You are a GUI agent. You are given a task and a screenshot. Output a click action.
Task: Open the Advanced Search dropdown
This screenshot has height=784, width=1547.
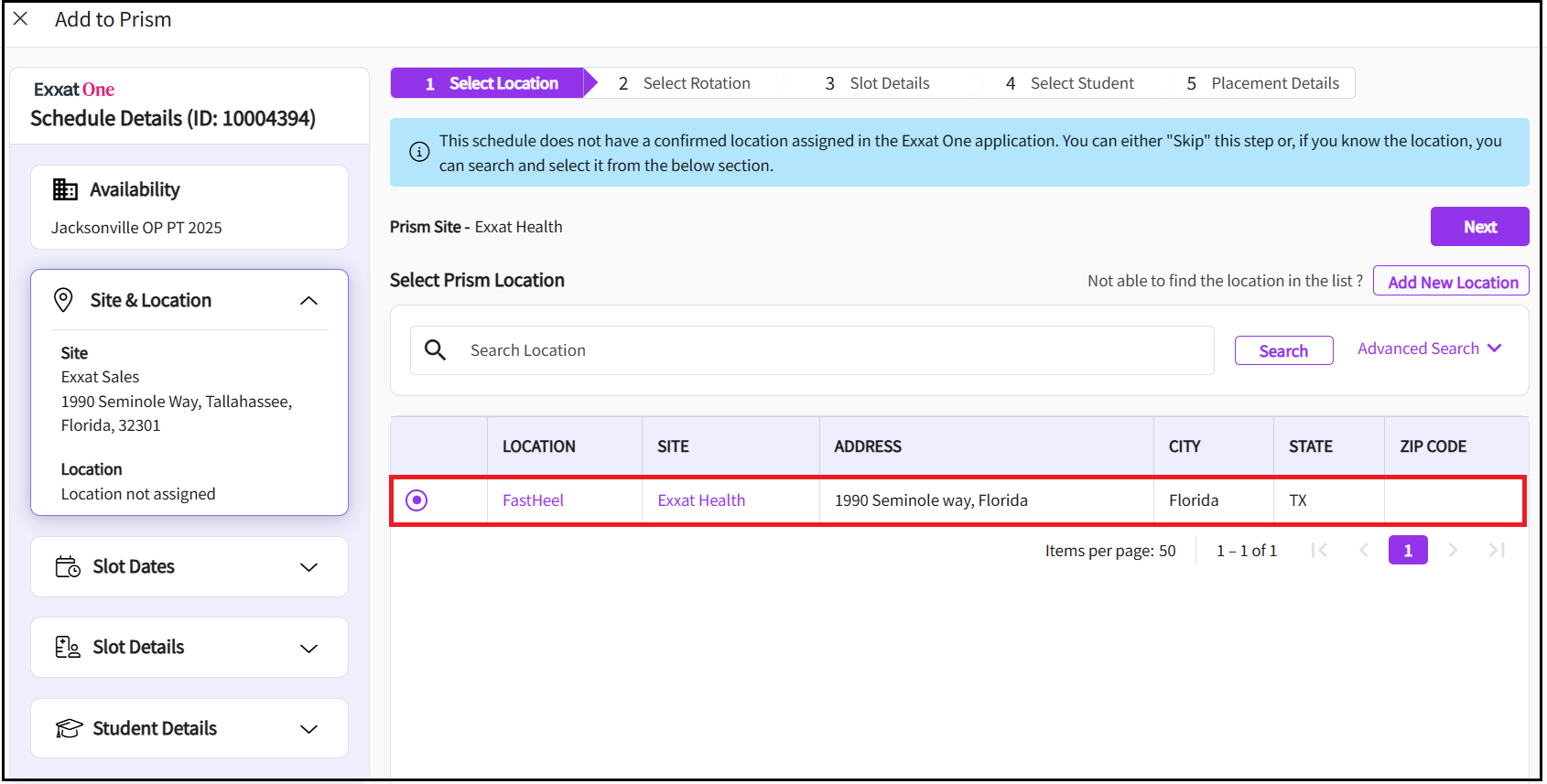point(1429,349)
